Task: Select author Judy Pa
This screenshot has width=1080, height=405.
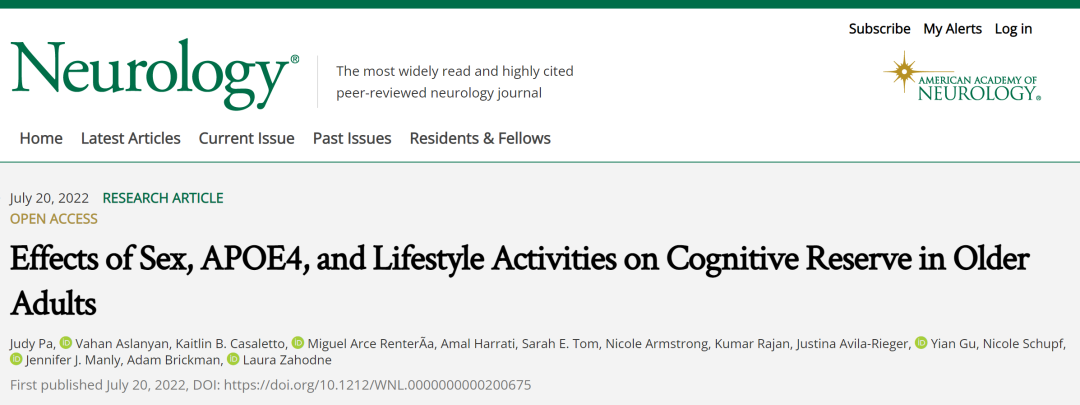Action: [32, 343]
